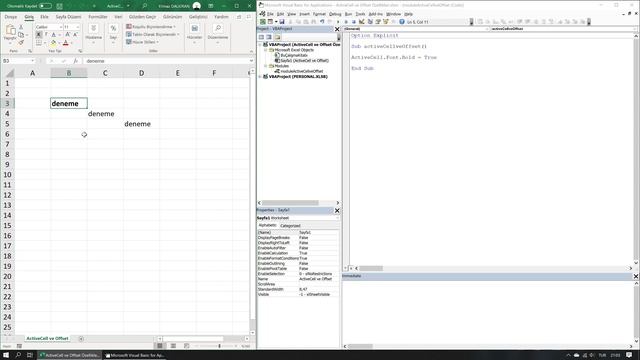Open Hücre Stilleri menu
This screenshot has height=360, width=640.
tap(142, 42)
